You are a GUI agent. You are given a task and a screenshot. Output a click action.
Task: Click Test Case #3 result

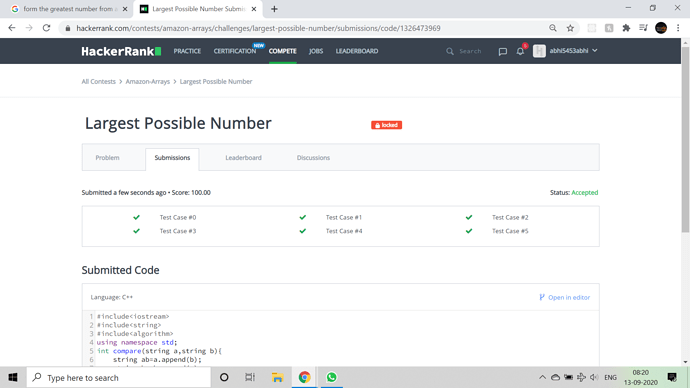tap(178, 231)
